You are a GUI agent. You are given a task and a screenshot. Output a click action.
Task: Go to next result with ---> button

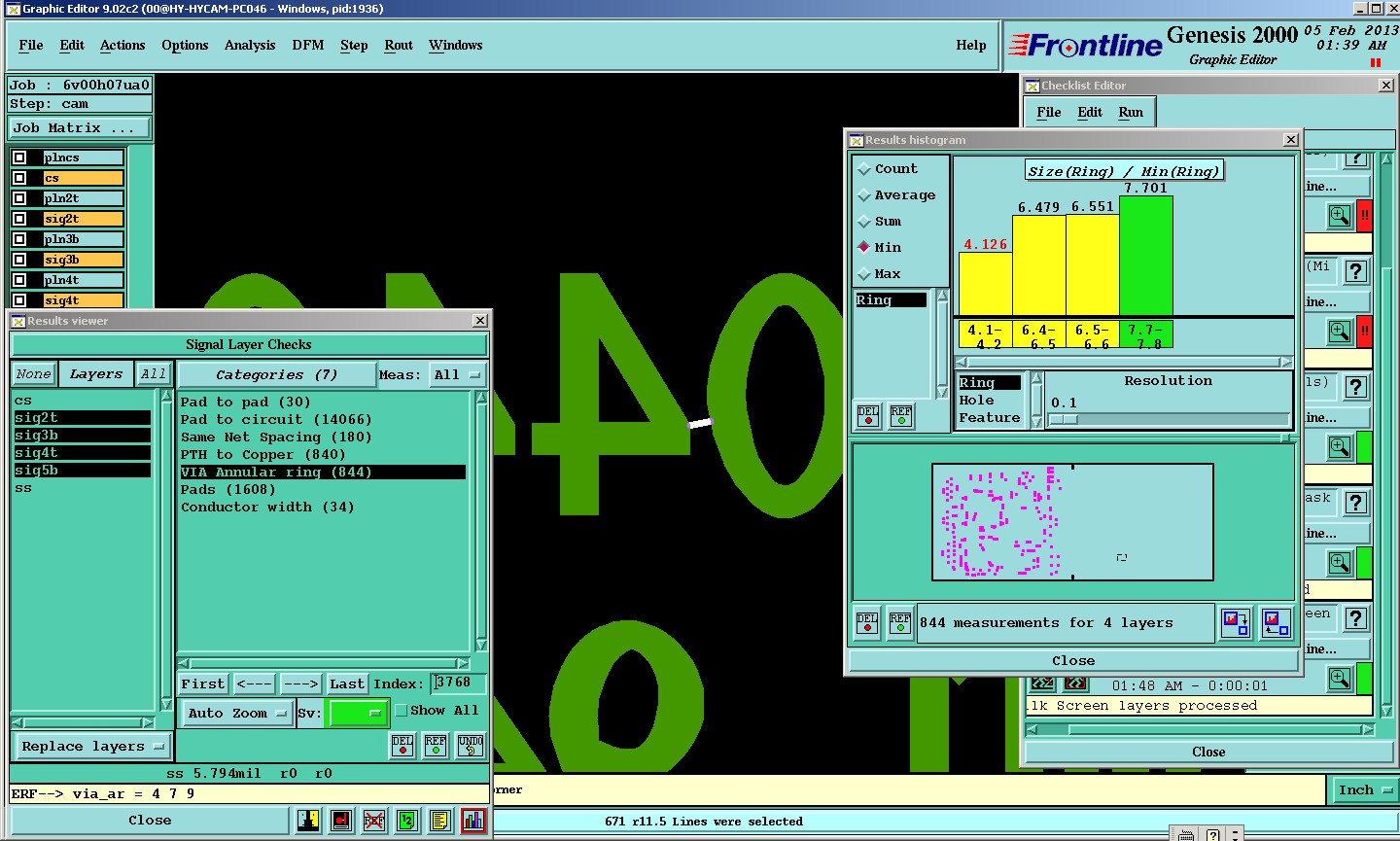[x=300, y=683]
